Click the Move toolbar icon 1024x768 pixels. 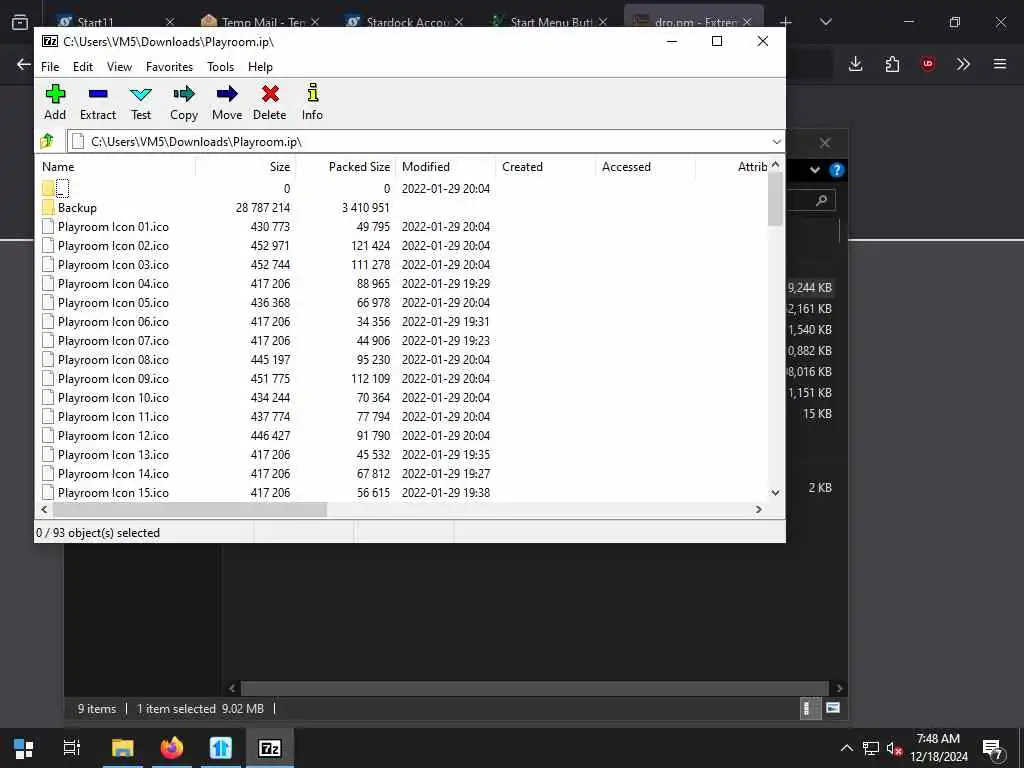(227, 94)
